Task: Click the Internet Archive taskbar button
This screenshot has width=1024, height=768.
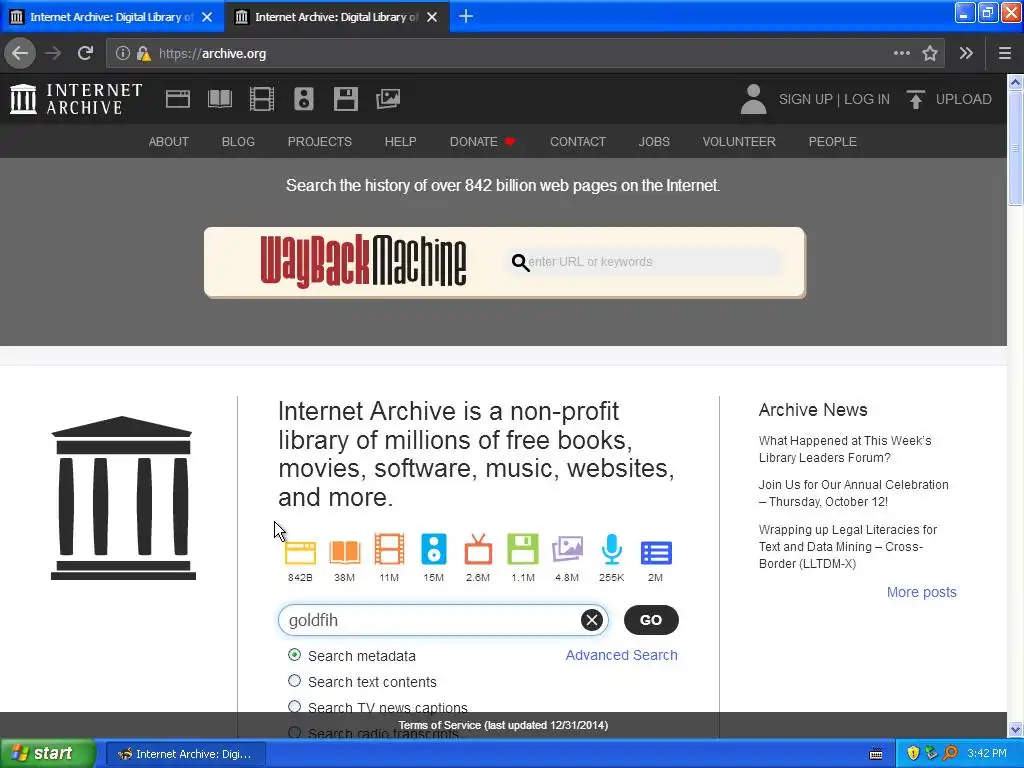Action: (x=185, y=754)
